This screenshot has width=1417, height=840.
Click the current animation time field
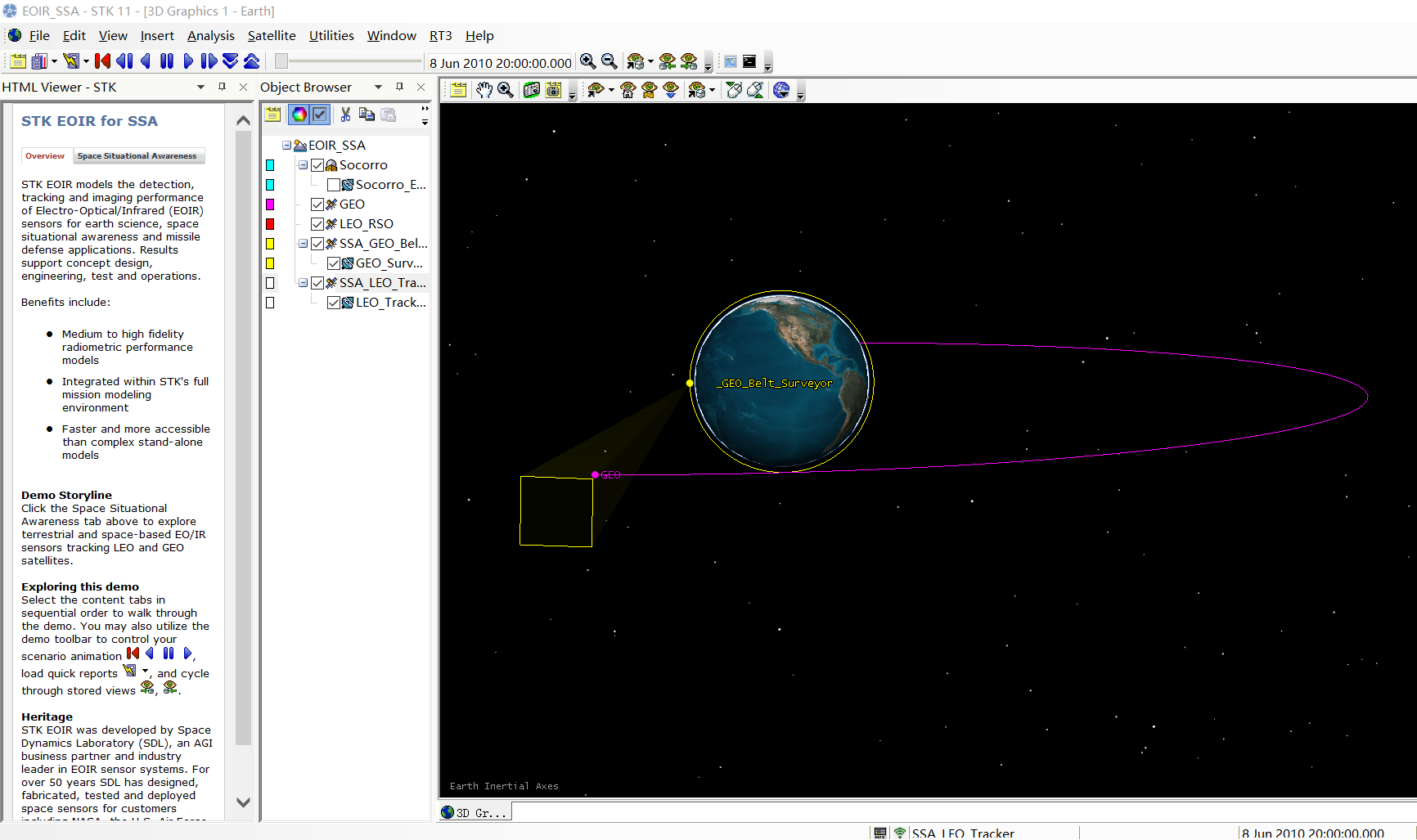tap(501, 63)
